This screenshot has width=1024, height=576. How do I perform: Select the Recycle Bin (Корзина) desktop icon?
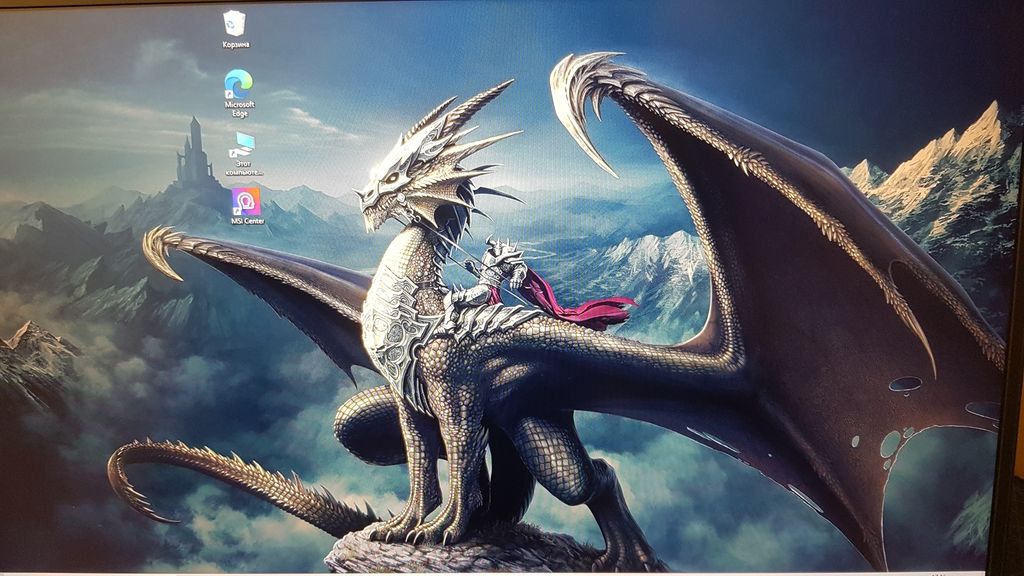(x=235, y=24)
